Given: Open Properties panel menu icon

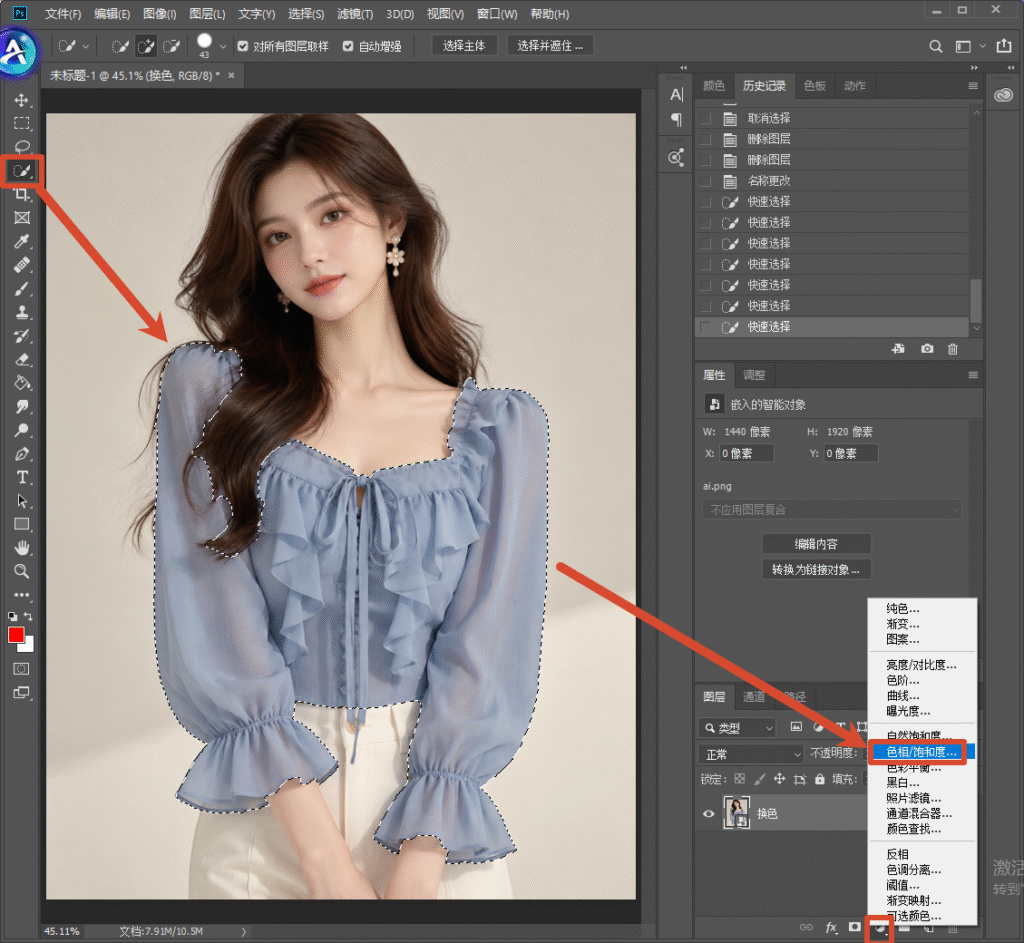Looking at the screenshot, I should point(973,376).
